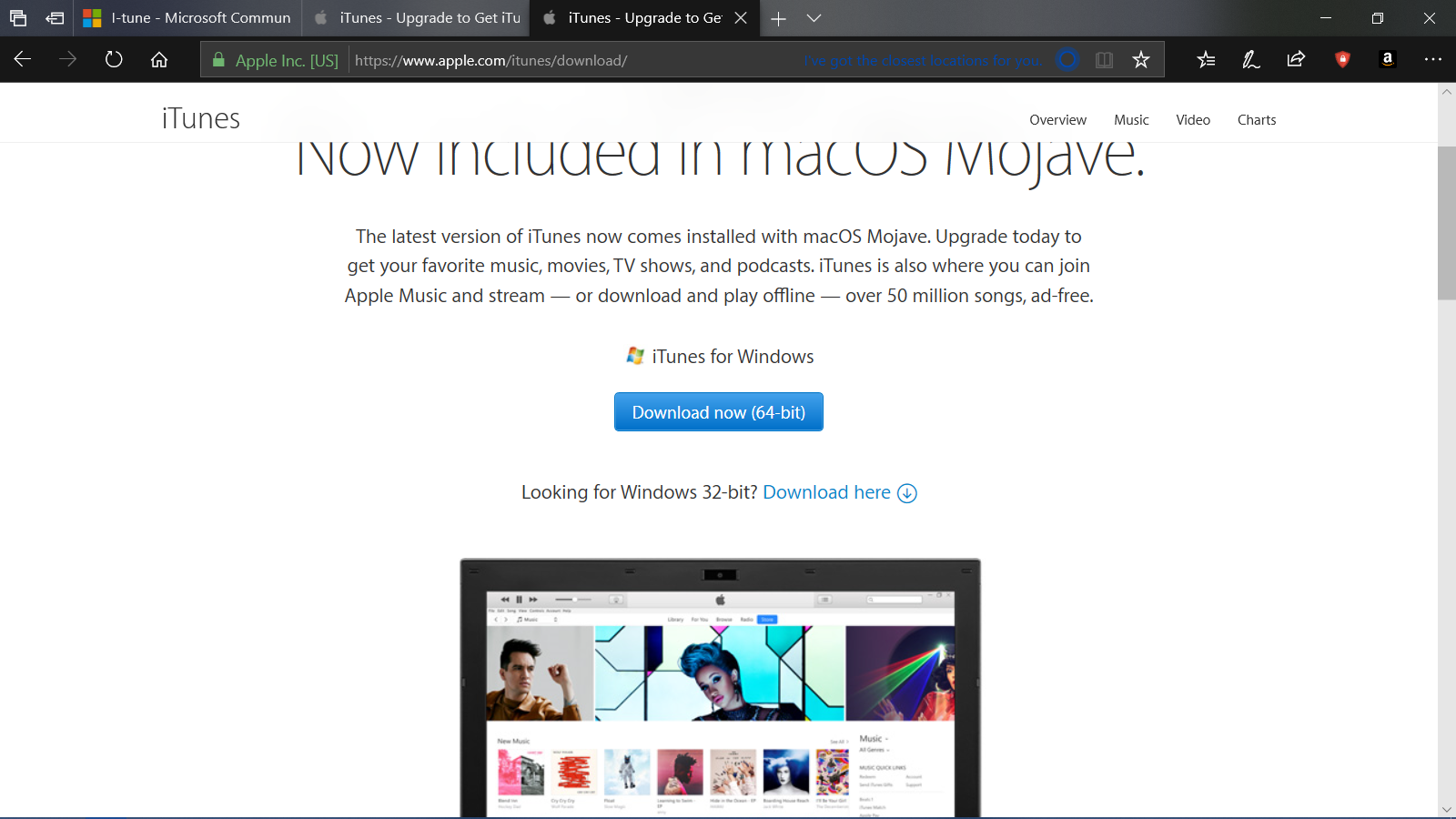Switch to Reading view
Image resolution: width=1456 pixels, height=819 pixels.
click(1104, 60)
